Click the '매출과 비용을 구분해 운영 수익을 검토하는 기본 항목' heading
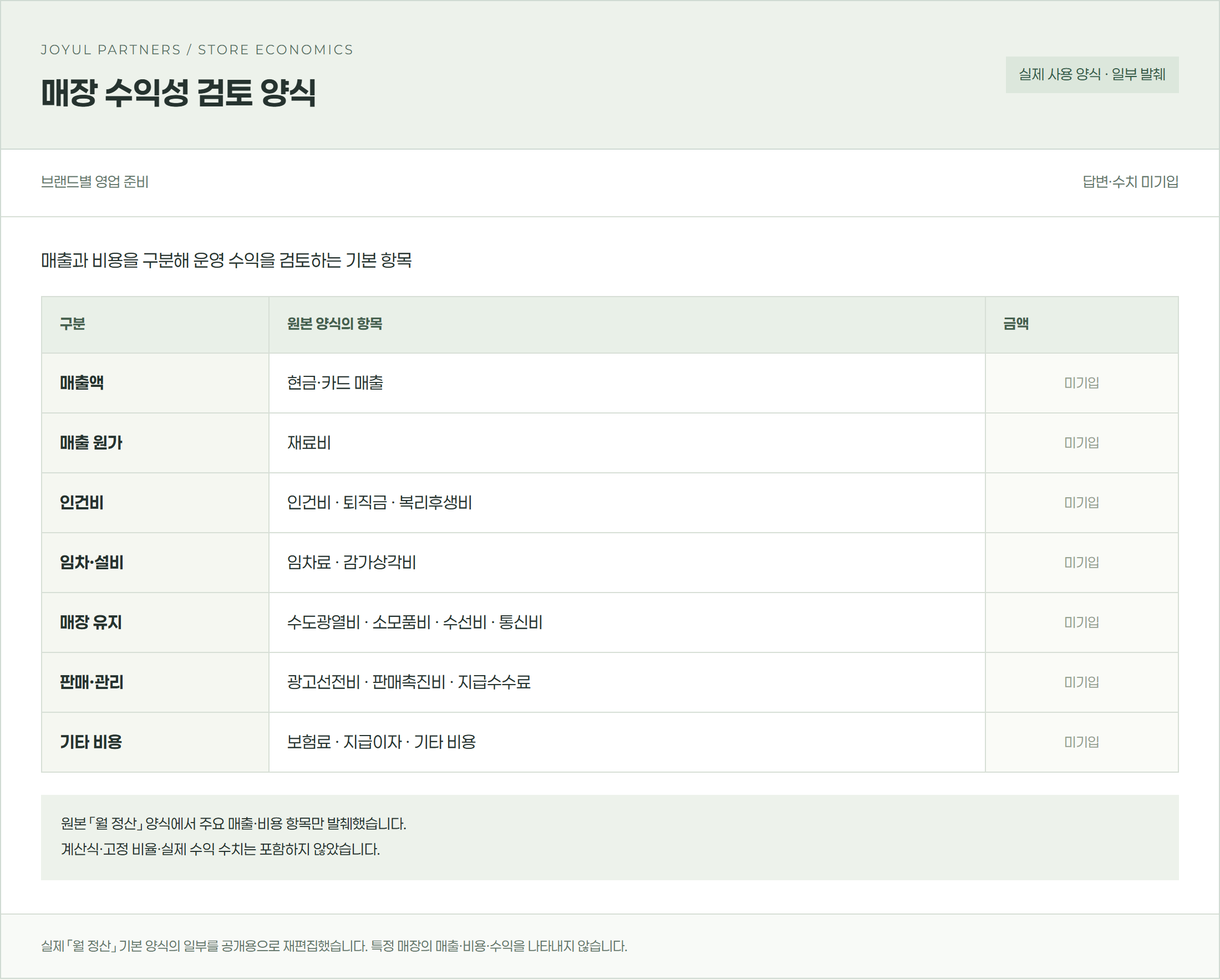 coord(226,261)
